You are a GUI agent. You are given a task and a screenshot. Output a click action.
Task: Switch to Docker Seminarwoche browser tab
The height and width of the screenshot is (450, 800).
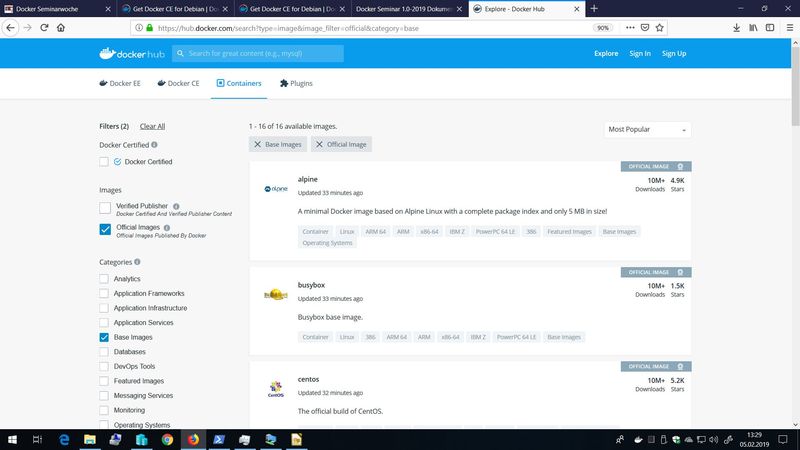click(58, 9)
